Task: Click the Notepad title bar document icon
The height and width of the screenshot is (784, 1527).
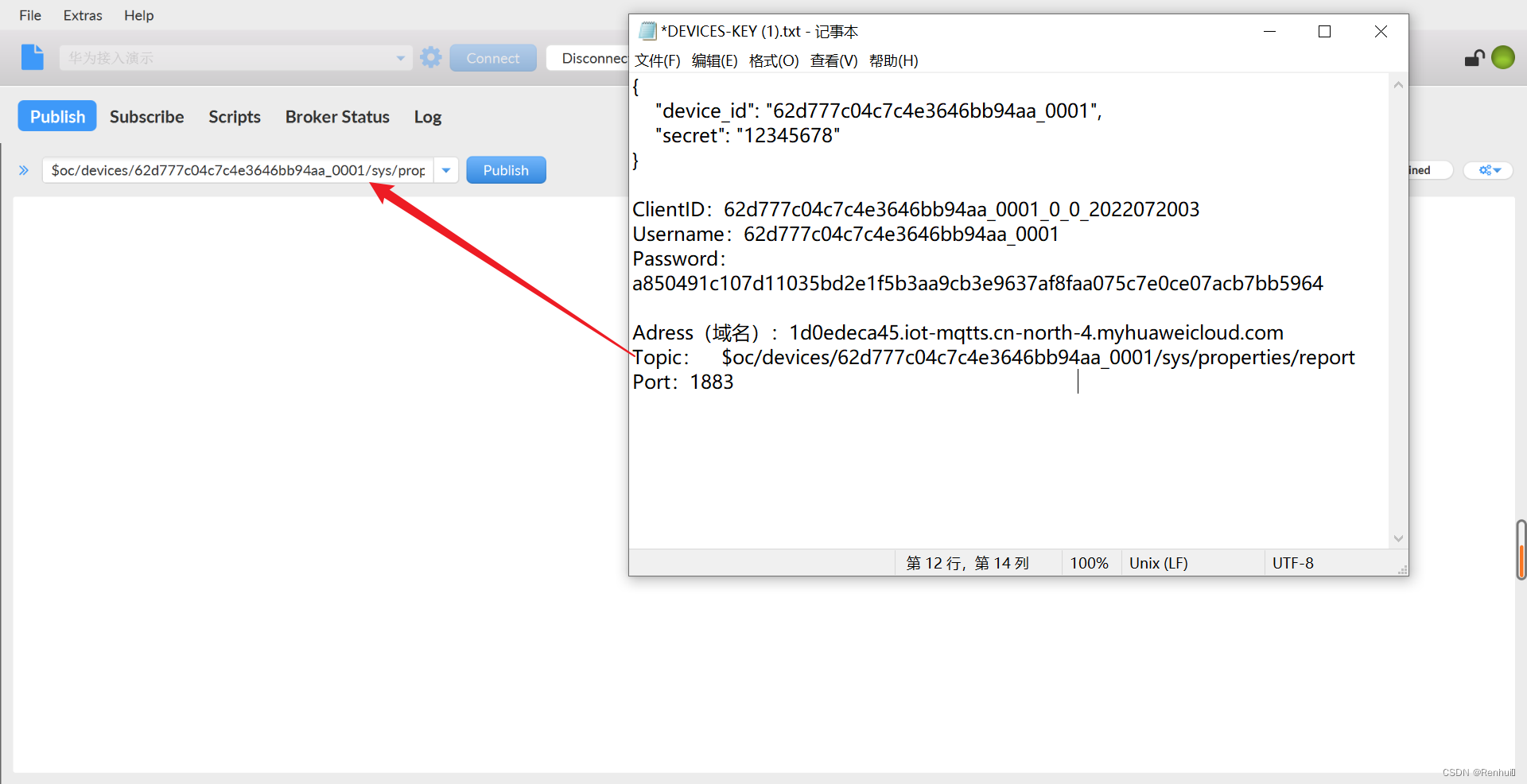Action: [x=647, y=31]
